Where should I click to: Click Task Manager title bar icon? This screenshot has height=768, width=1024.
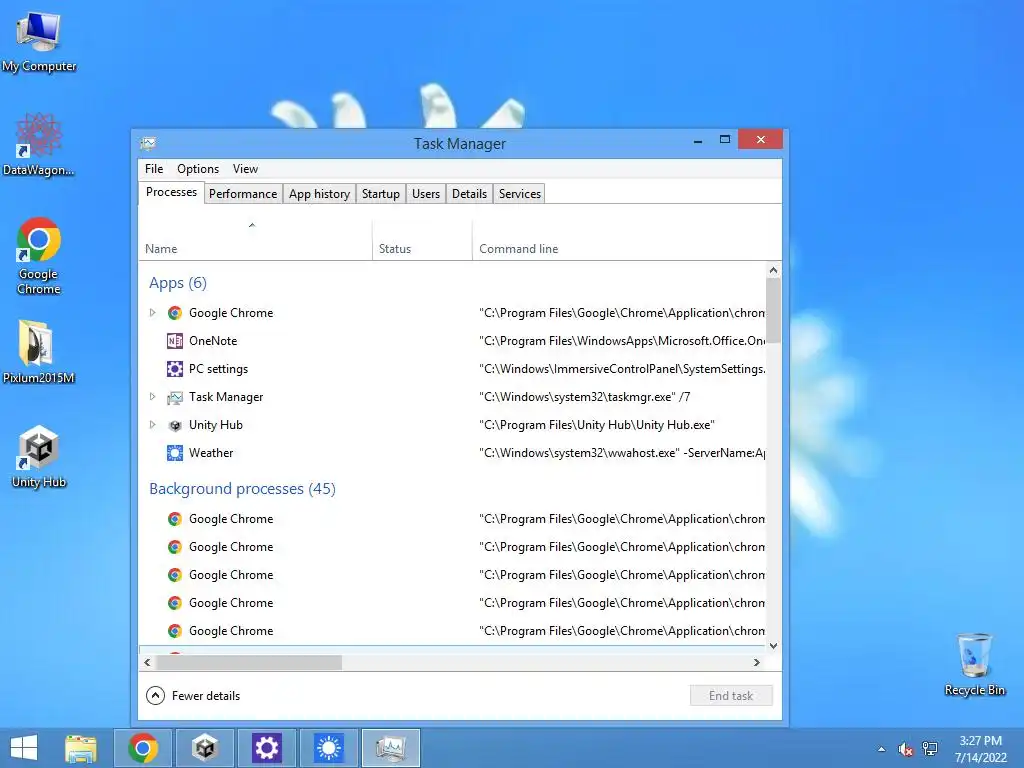[148, 143]
